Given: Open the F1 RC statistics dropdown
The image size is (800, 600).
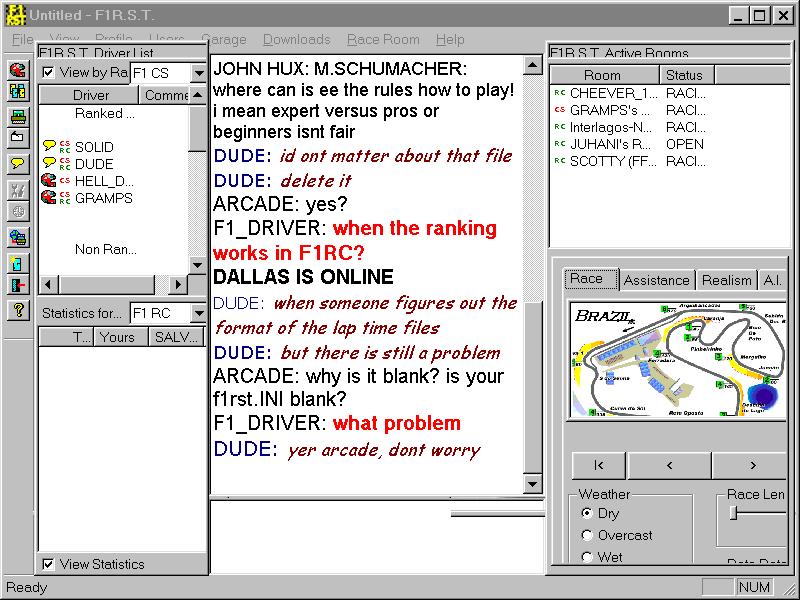Looking at the screenshot, I should point(199,313).
